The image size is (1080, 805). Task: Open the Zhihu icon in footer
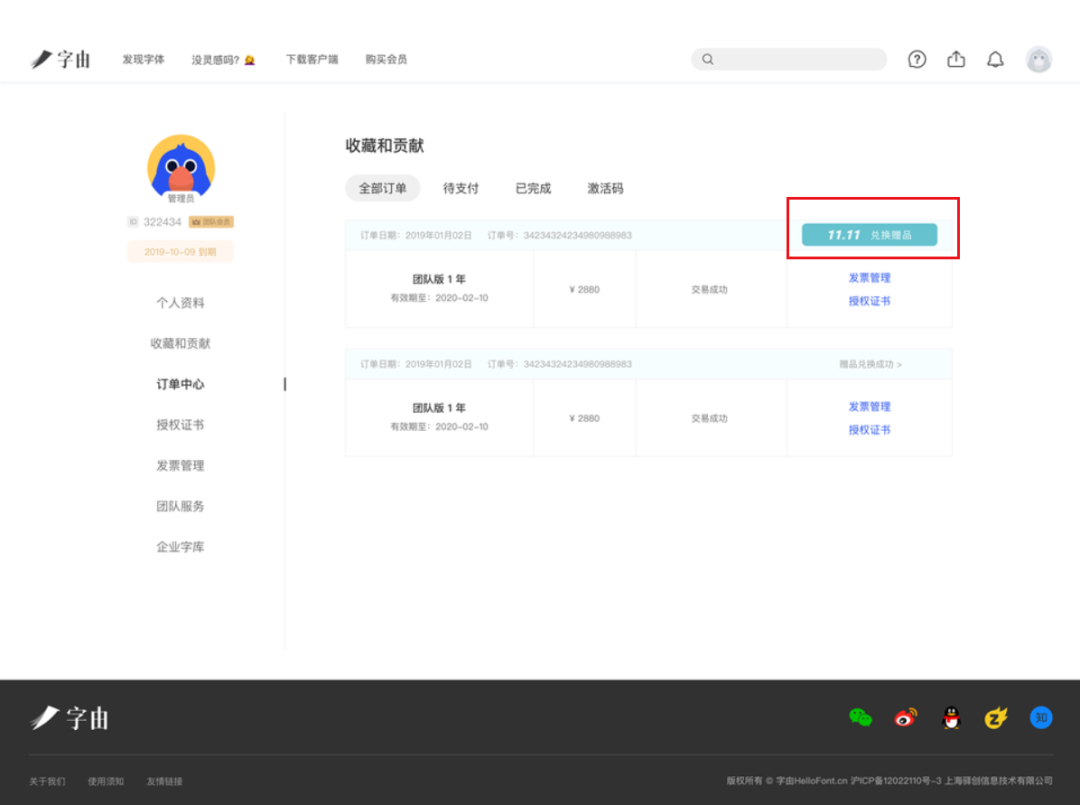pyautogui.click(x=1041, y=717)
